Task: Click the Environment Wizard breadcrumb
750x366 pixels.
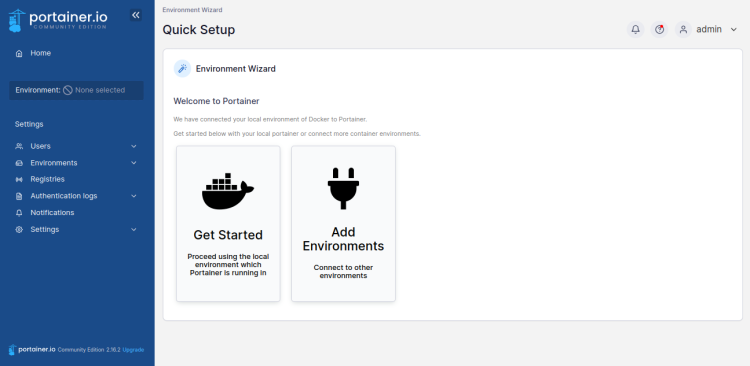Action: pos(192,10)
